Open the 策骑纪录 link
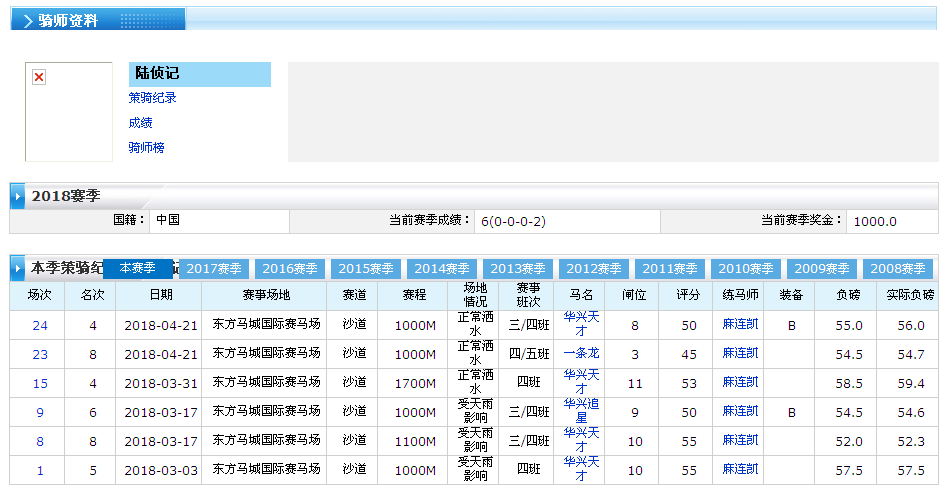Image resolution: width=949 pixels, height=496 pixels. coord(152,98)
